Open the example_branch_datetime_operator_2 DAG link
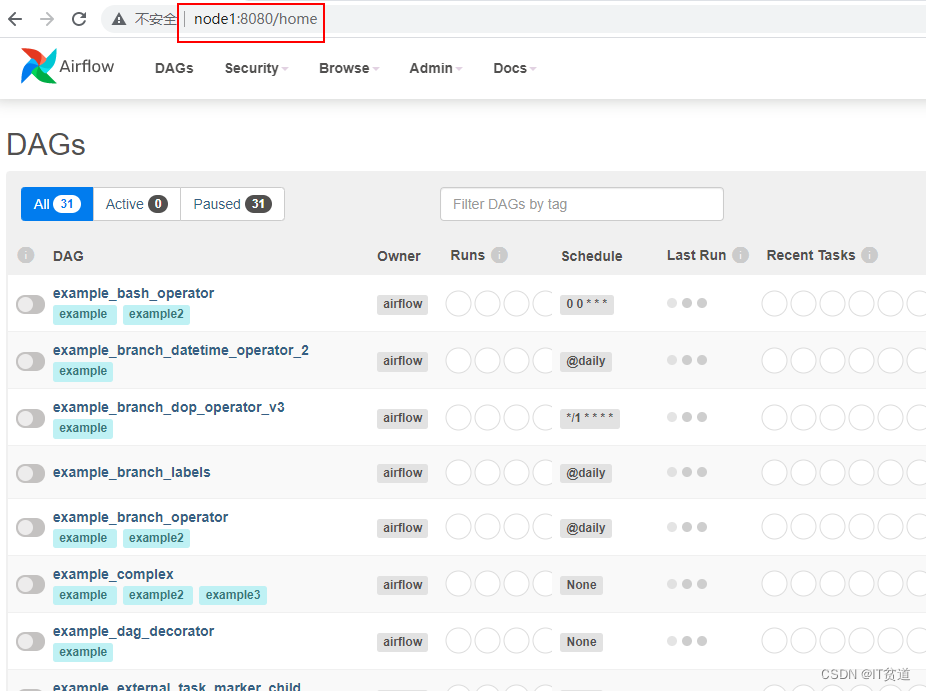 coord(181,351)
